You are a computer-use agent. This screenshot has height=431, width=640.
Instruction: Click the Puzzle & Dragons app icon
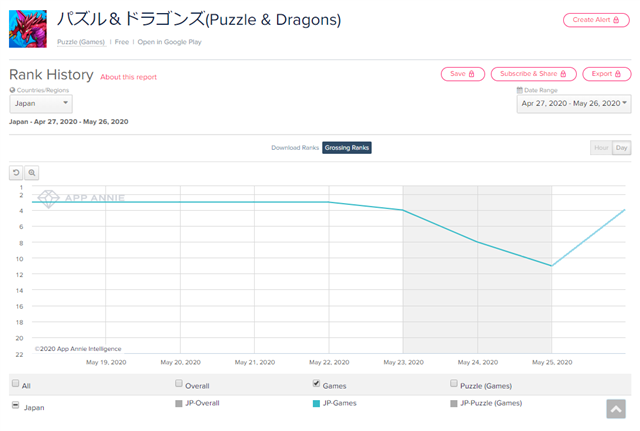pos(27,28)
